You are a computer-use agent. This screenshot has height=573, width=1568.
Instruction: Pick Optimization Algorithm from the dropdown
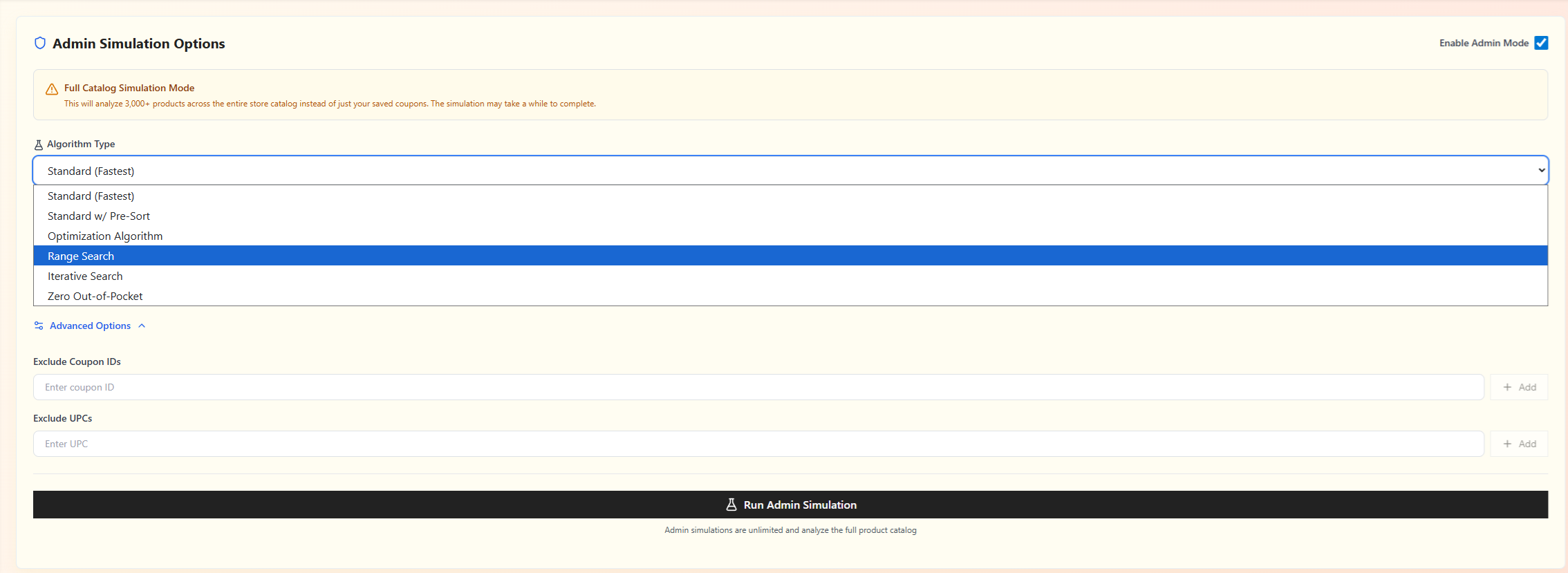click(x=105, y=236)
